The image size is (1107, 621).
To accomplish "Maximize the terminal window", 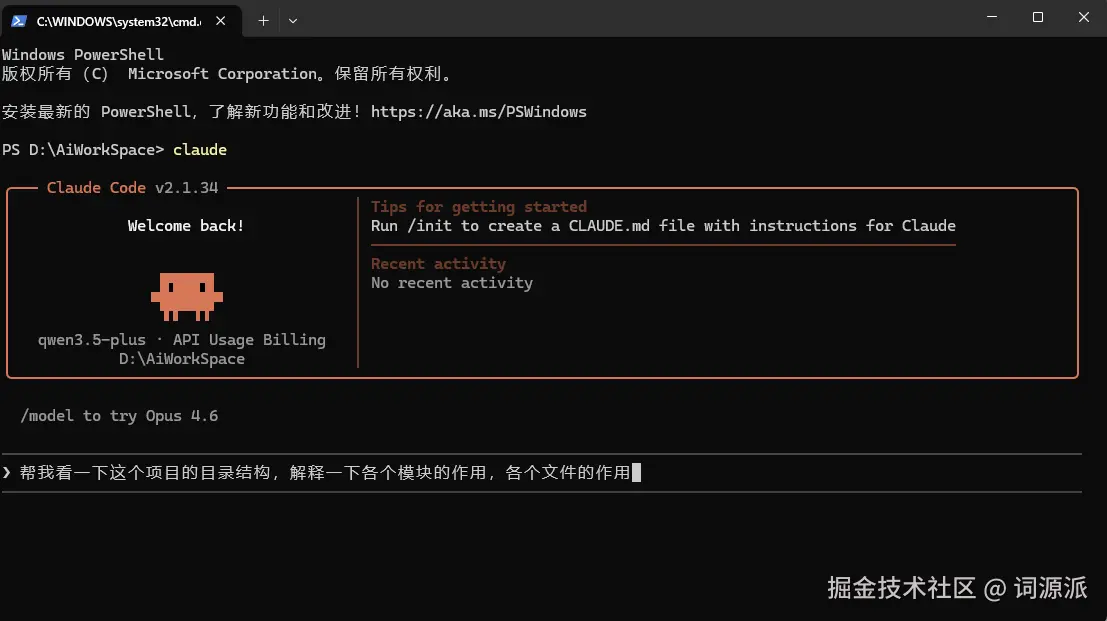I will point(1038,17).
